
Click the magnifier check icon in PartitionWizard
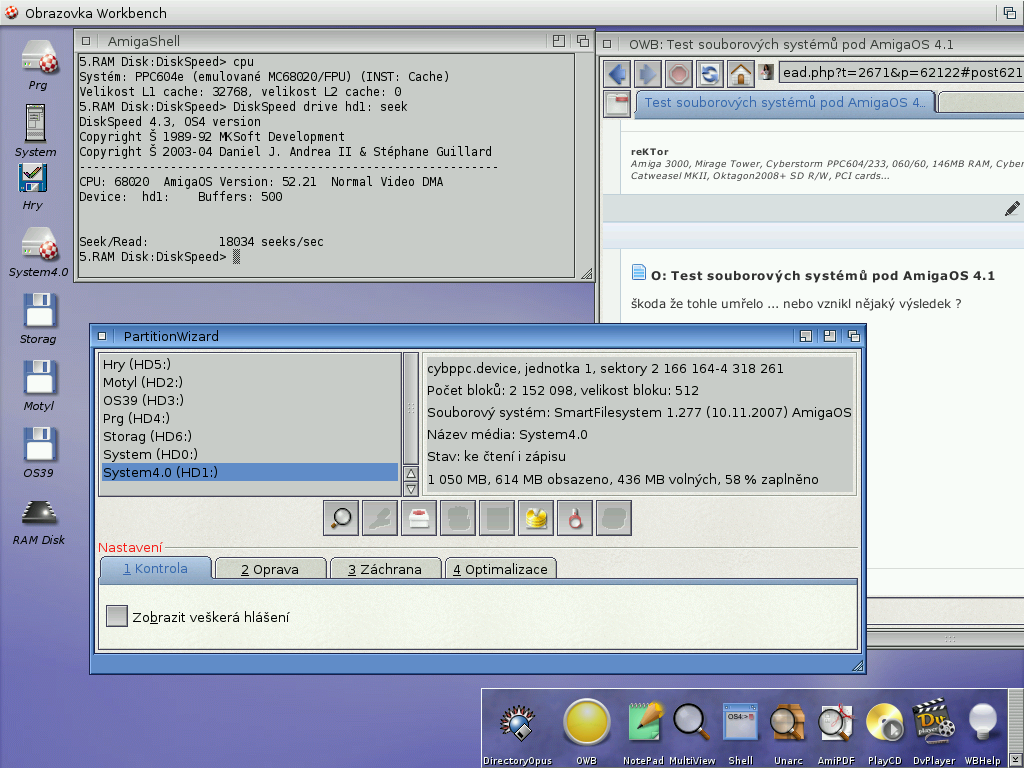pos(342,517)
